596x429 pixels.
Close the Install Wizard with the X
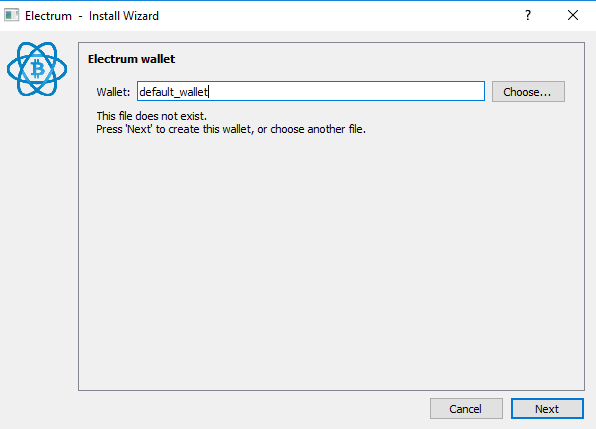pyautogui.click(x=573, y=16)
